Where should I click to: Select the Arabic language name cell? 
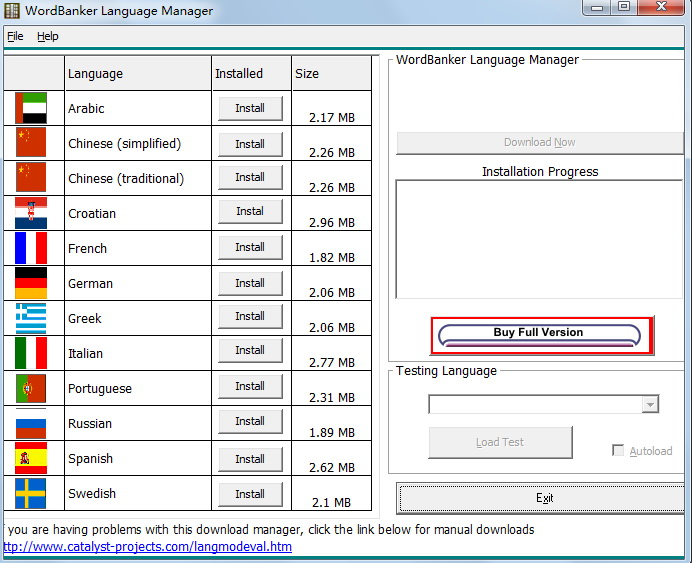click(138, 109)
